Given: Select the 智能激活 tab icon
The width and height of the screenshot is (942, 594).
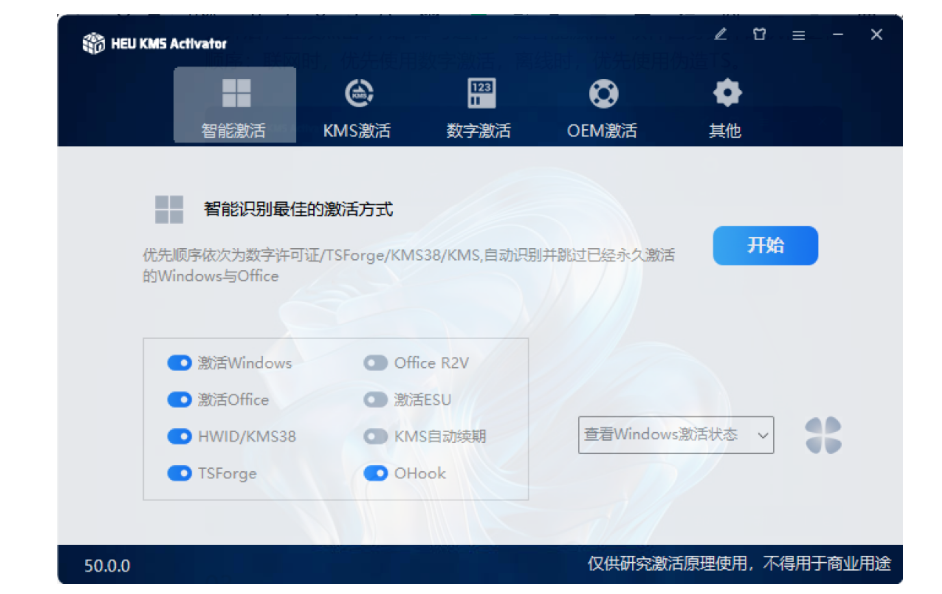Looking at the screenshot, I should tap(238, 94).
